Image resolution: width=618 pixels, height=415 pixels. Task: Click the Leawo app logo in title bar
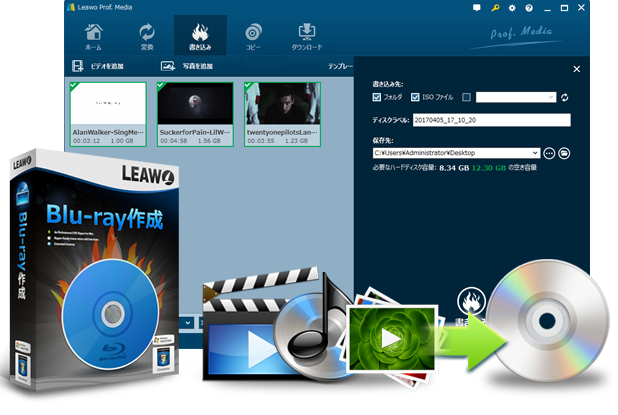[71, 7]
